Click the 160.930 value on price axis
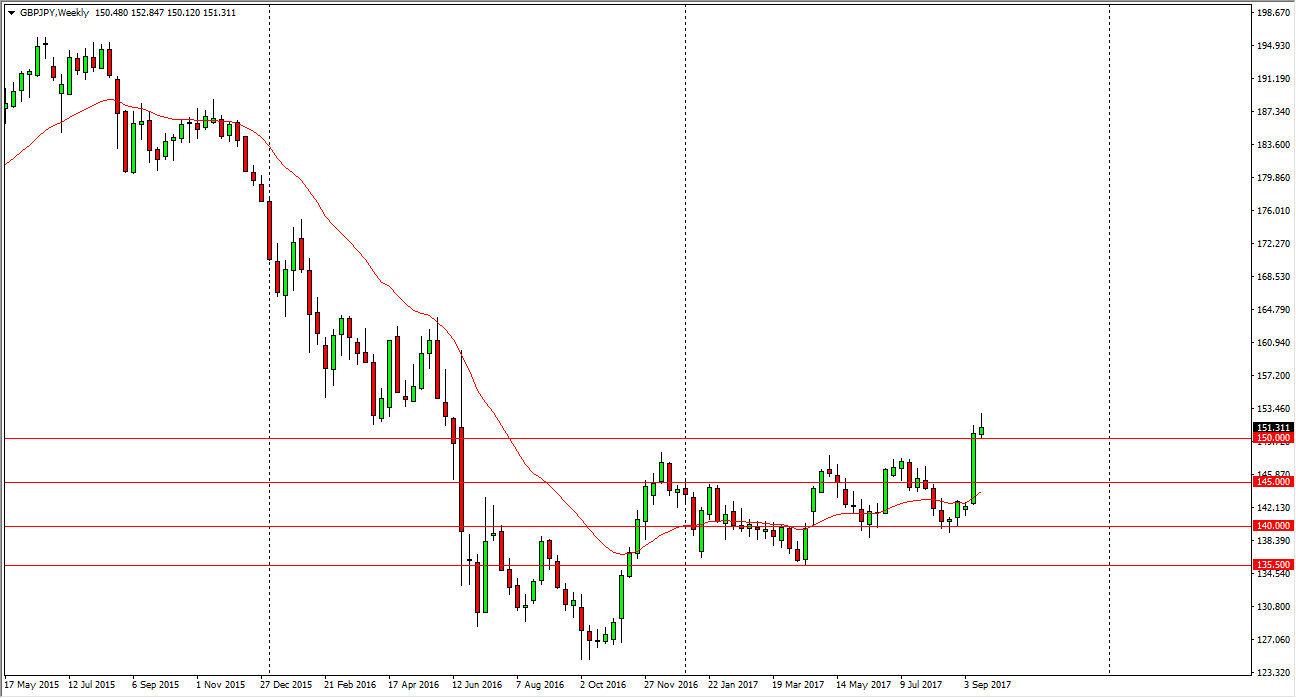1296x698 pixels. click(1273, 343)
